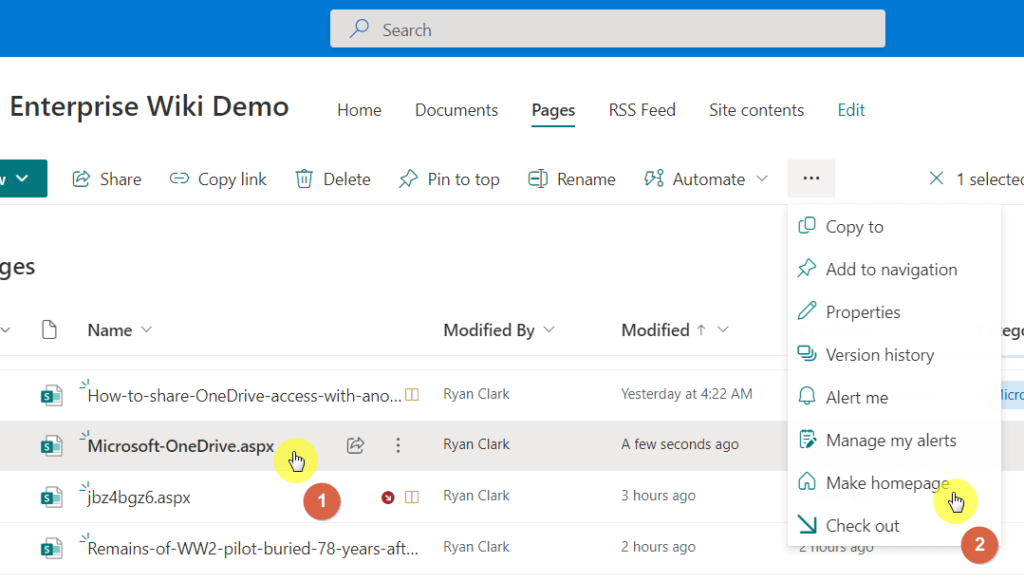The height and width of the screenshot is (582, 1024).
Task: Click the Alert me bell icon
Action: [807, 396]
